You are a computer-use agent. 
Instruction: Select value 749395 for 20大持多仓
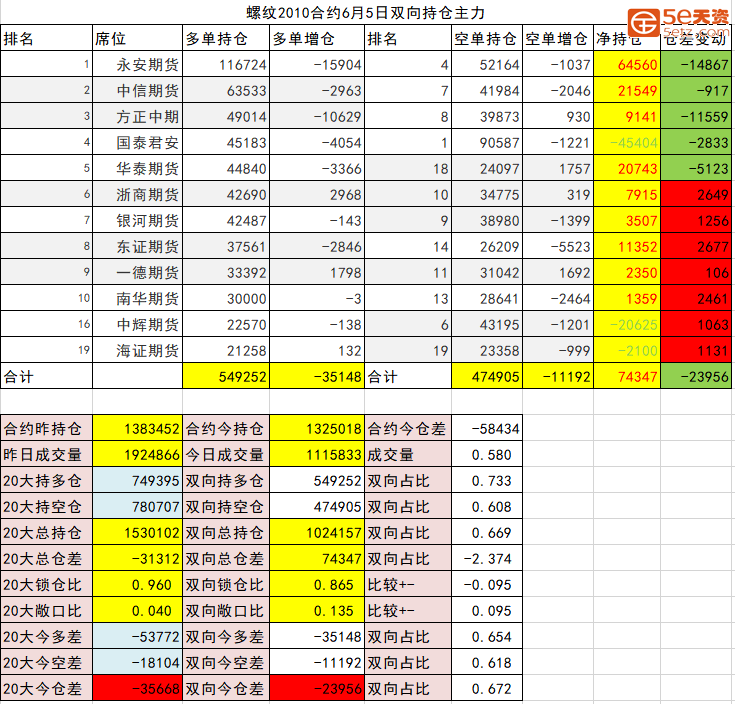pyautogui.click(x=137, y=480)
